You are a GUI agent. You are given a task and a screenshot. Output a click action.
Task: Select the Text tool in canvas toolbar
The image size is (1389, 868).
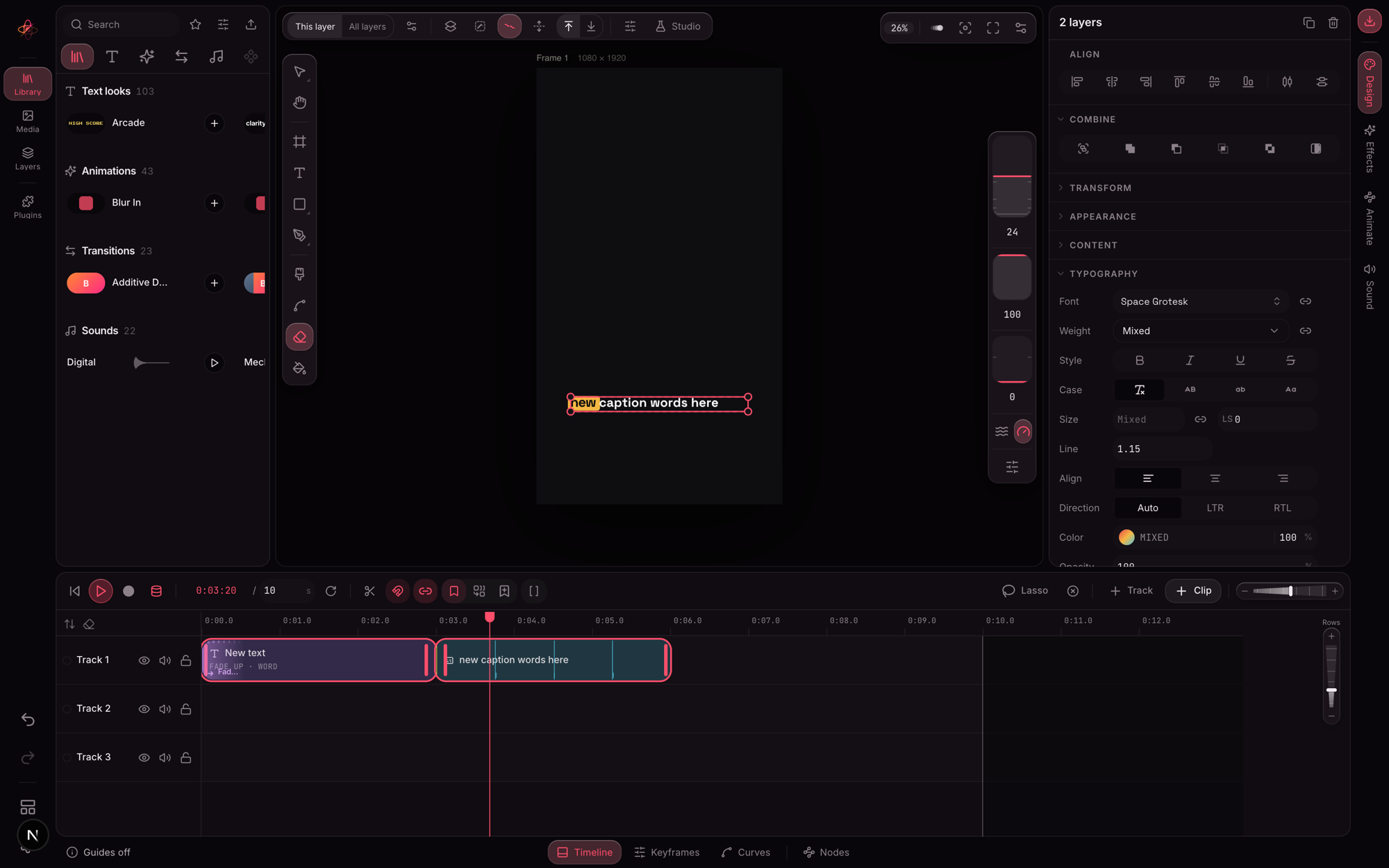(299, 173)
